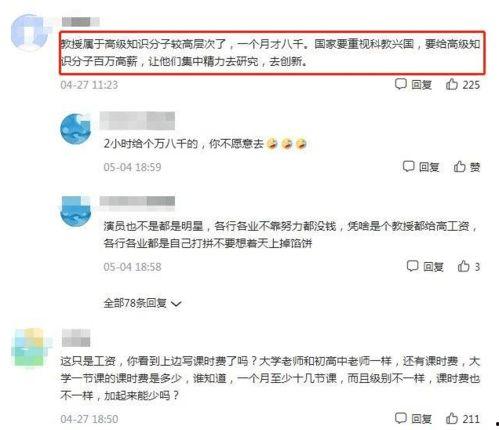Expand all 78 replies (全部78条回复)
This screenshot has height=430, width=499.
[x=142, y=303]
